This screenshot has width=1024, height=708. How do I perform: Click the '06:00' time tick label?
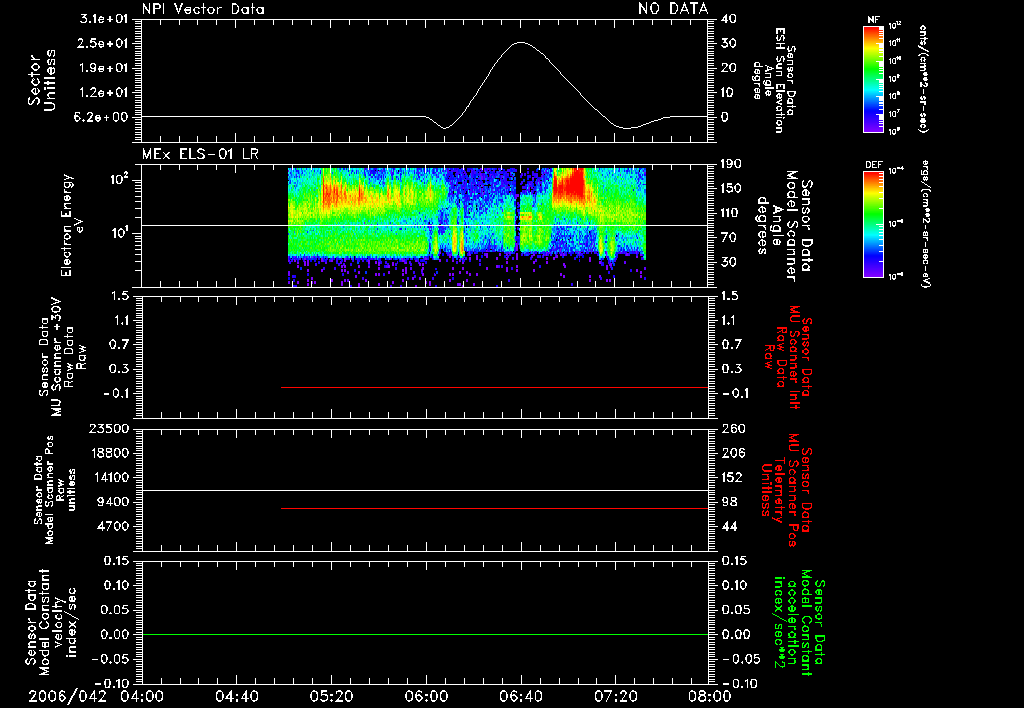click(x=426, y=696)
